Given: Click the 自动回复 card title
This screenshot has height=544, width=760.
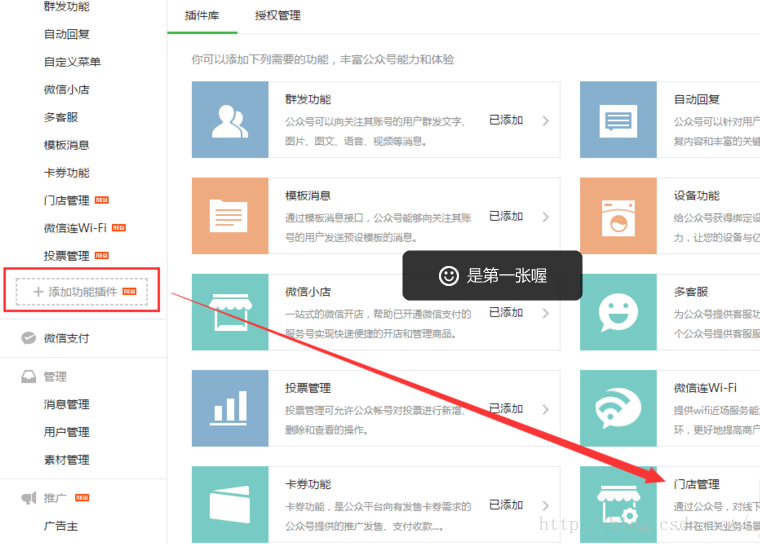Looking at the screenshot, I should click(x=697, y=99).
